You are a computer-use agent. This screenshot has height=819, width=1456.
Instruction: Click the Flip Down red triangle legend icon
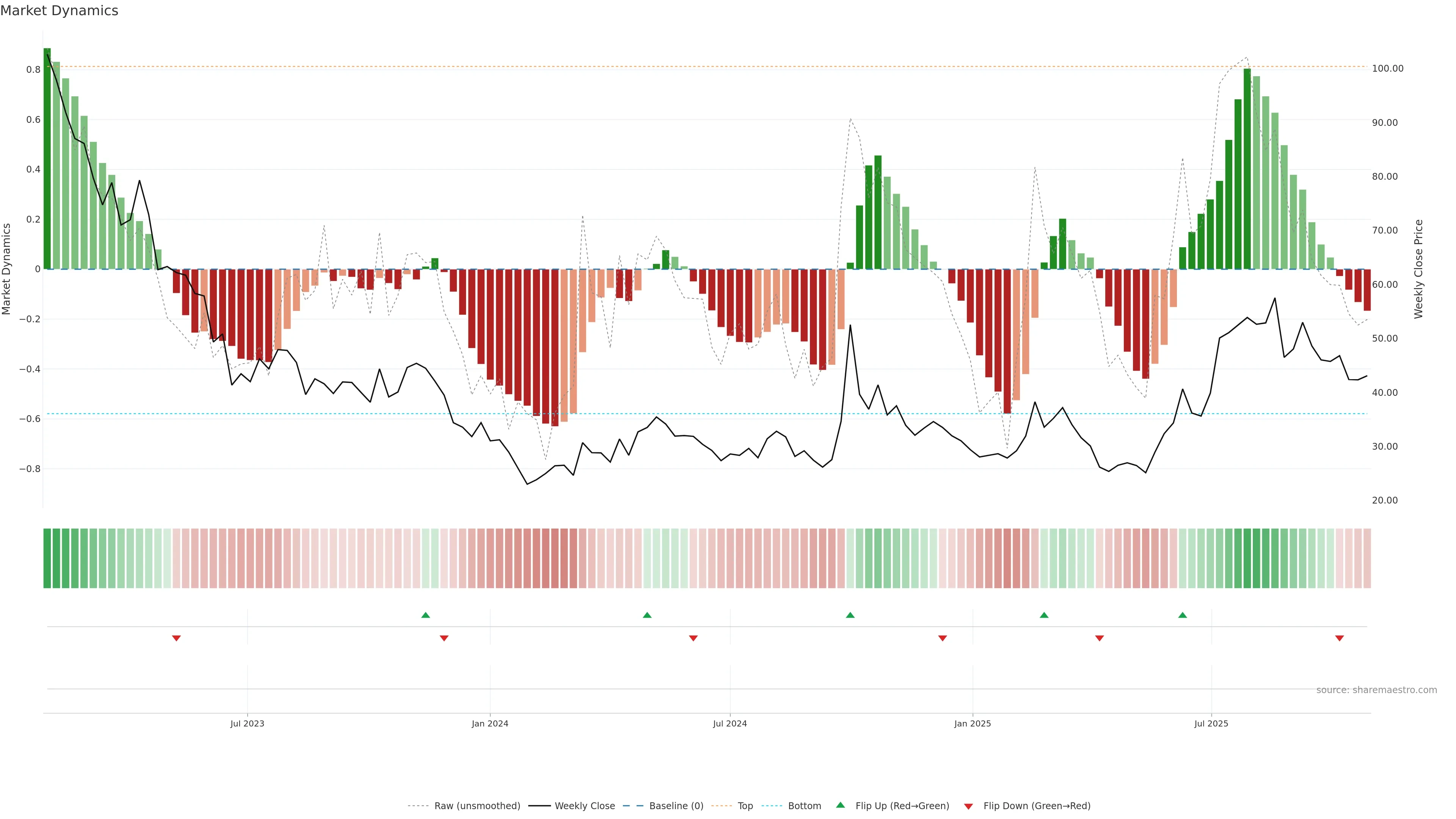coord(968,806)
